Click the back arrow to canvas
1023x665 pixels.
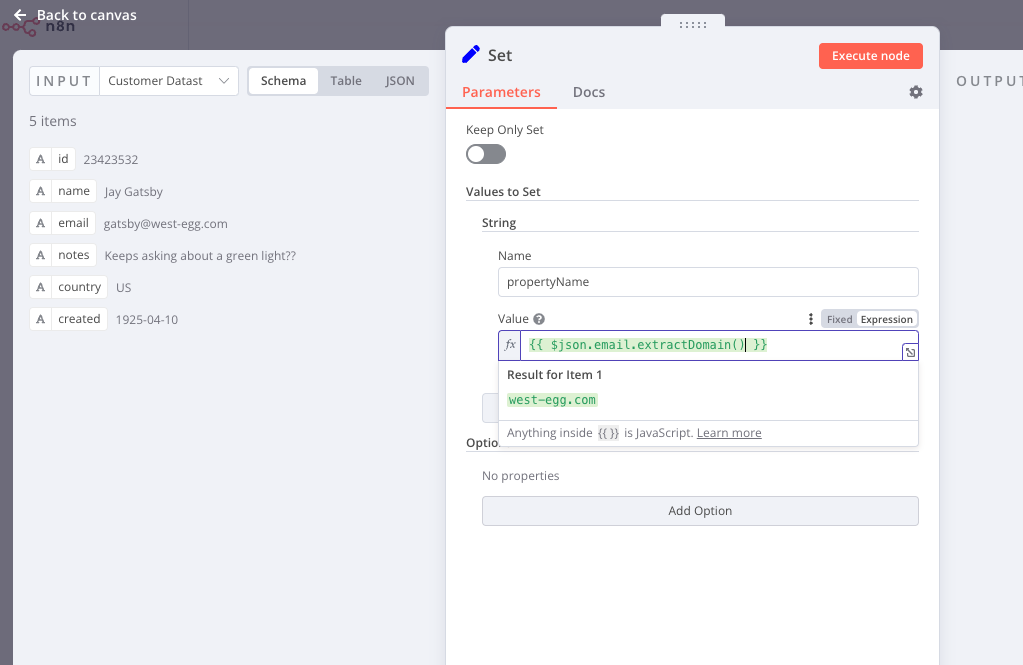point(20,15)
